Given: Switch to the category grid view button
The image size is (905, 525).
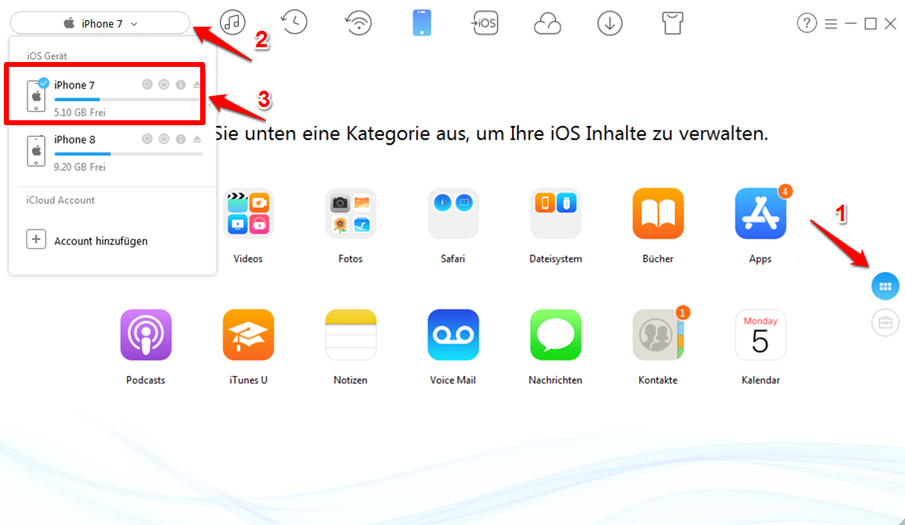Looking at the screenshot, I should point(885,286).
